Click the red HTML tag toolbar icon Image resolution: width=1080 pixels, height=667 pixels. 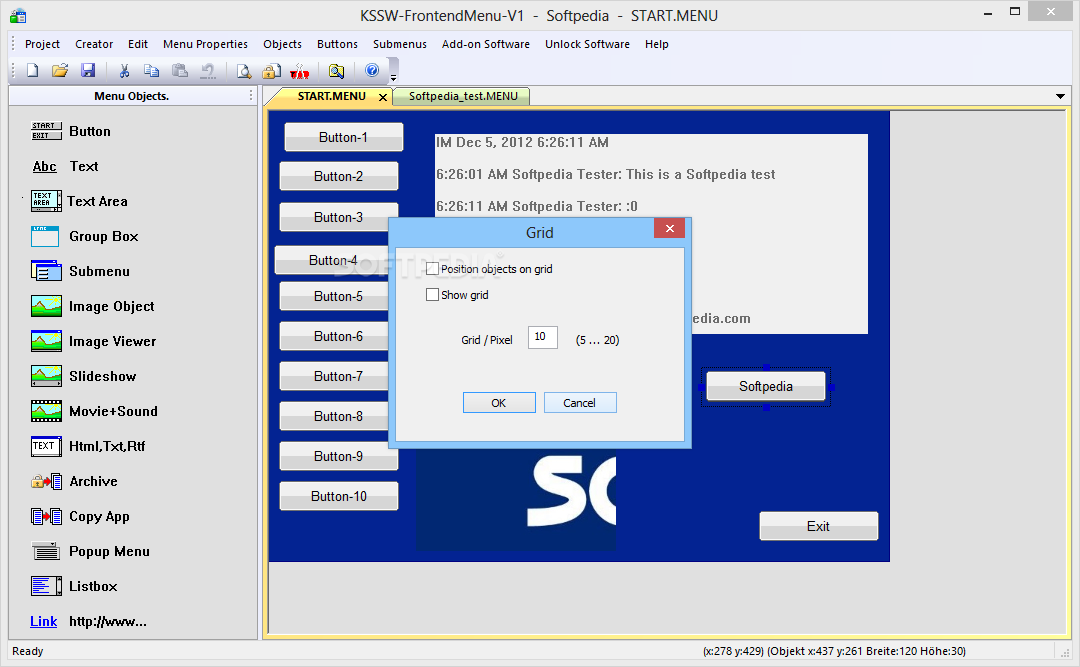point(300,70)
